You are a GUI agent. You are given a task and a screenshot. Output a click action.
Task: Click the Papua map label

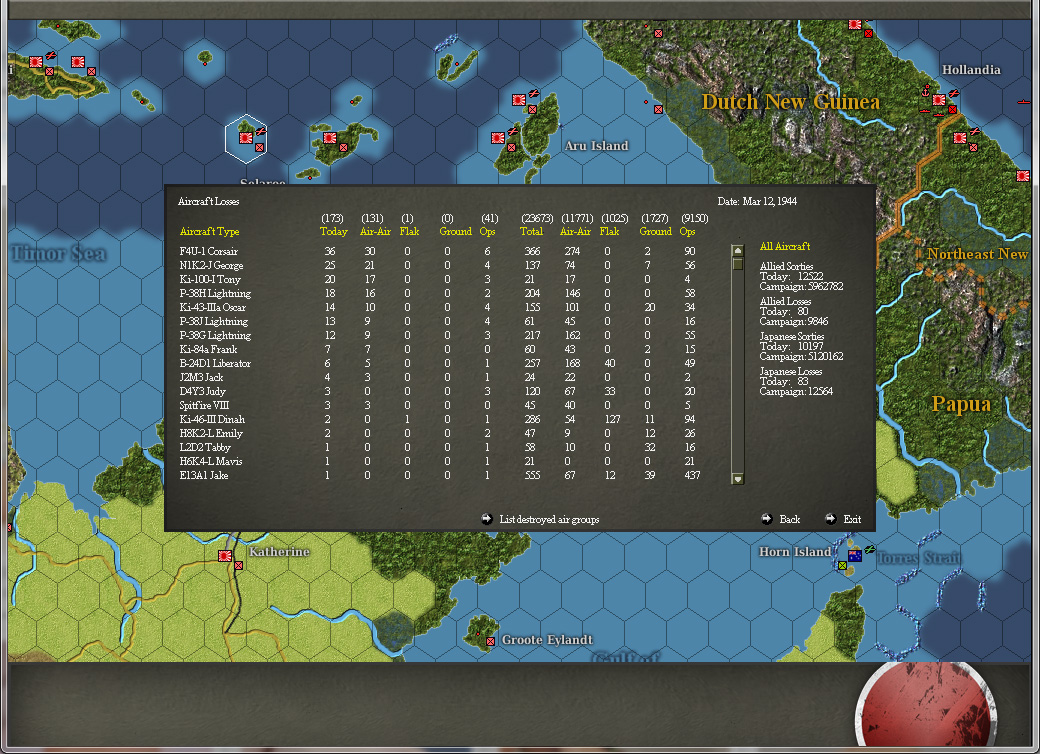click(961, 404)
